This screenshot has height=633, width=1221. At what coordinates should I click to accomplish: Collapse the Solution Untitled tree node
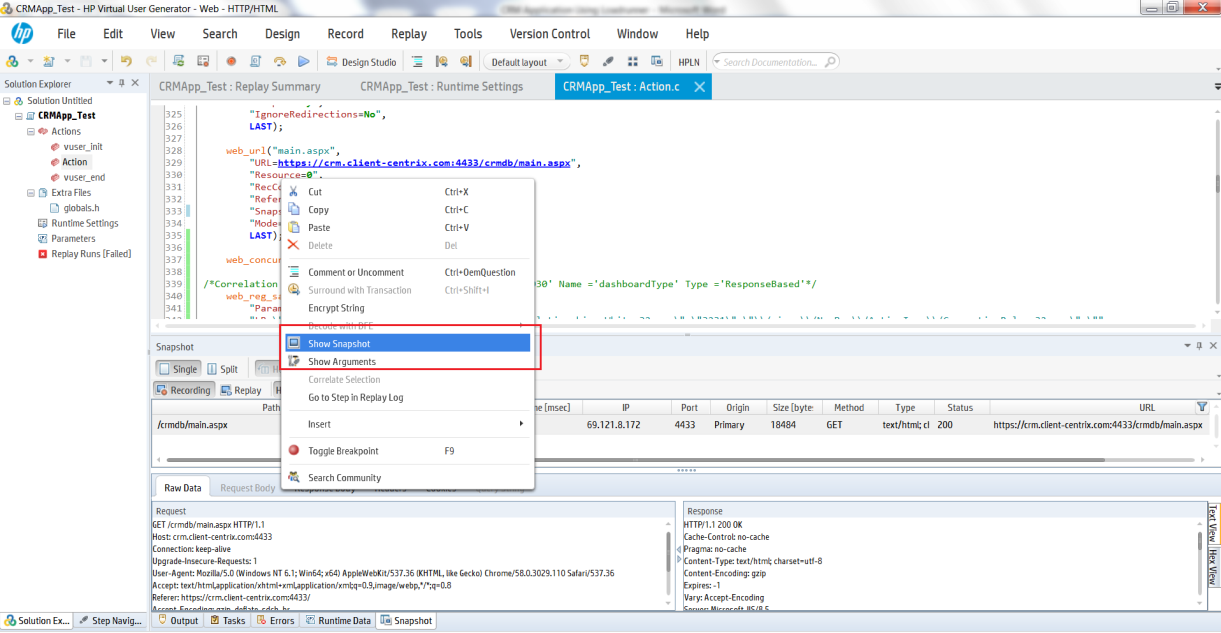click(x=7, y=101)
